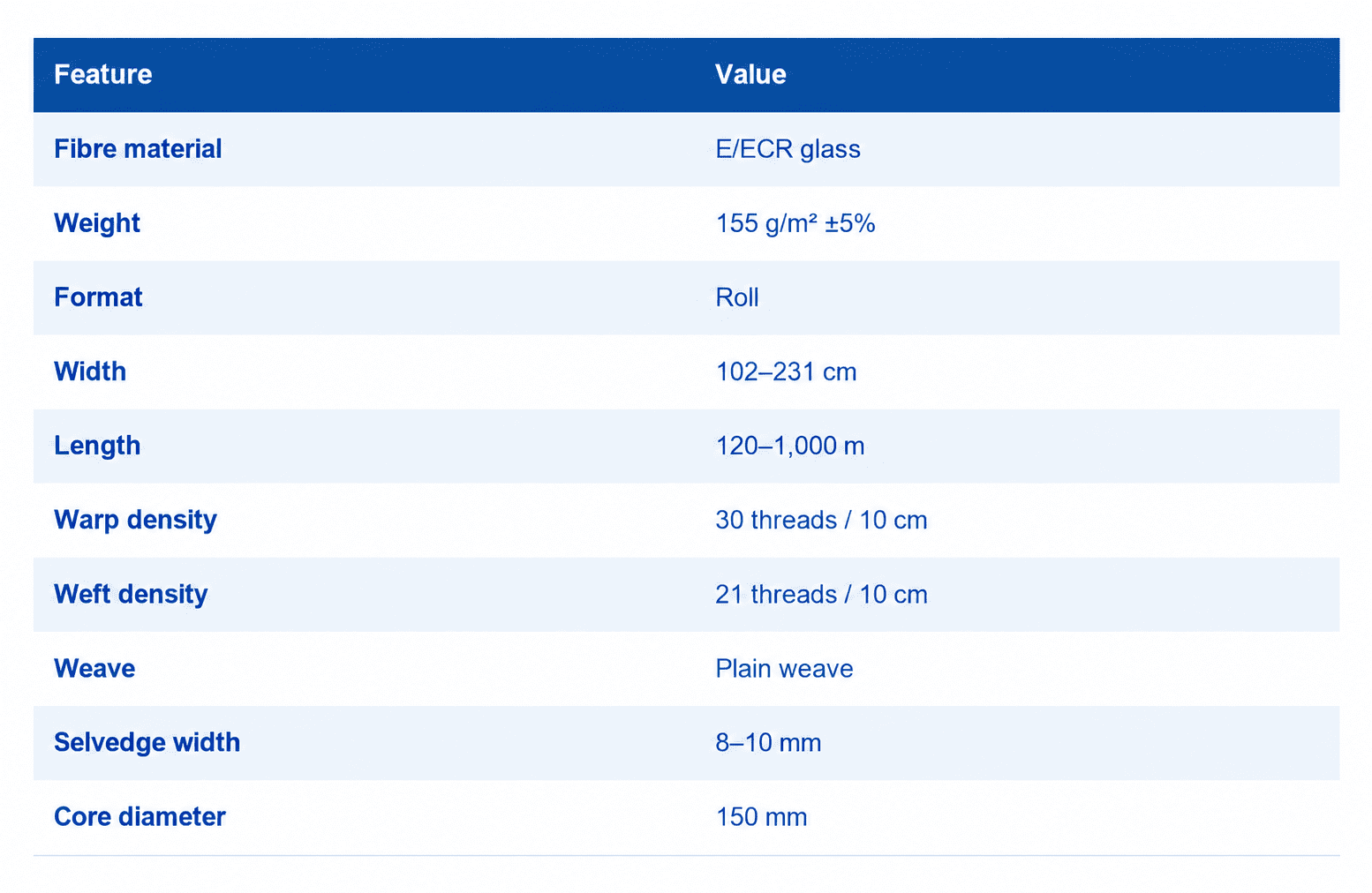Click the Roll value cell
The height and width of the screenshot is (893, 1372).
click(737, 297)
